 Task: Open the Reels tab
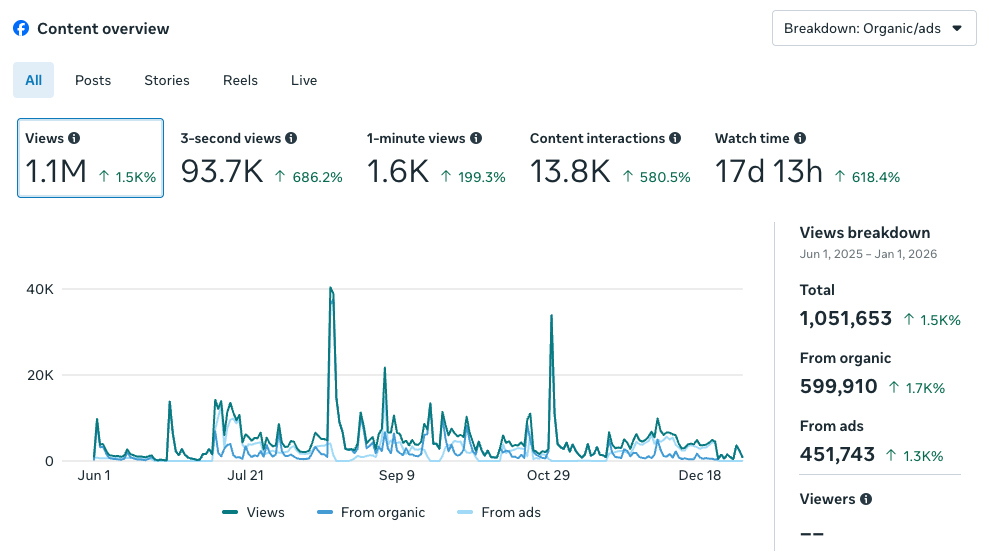click(x=240, y=80)
